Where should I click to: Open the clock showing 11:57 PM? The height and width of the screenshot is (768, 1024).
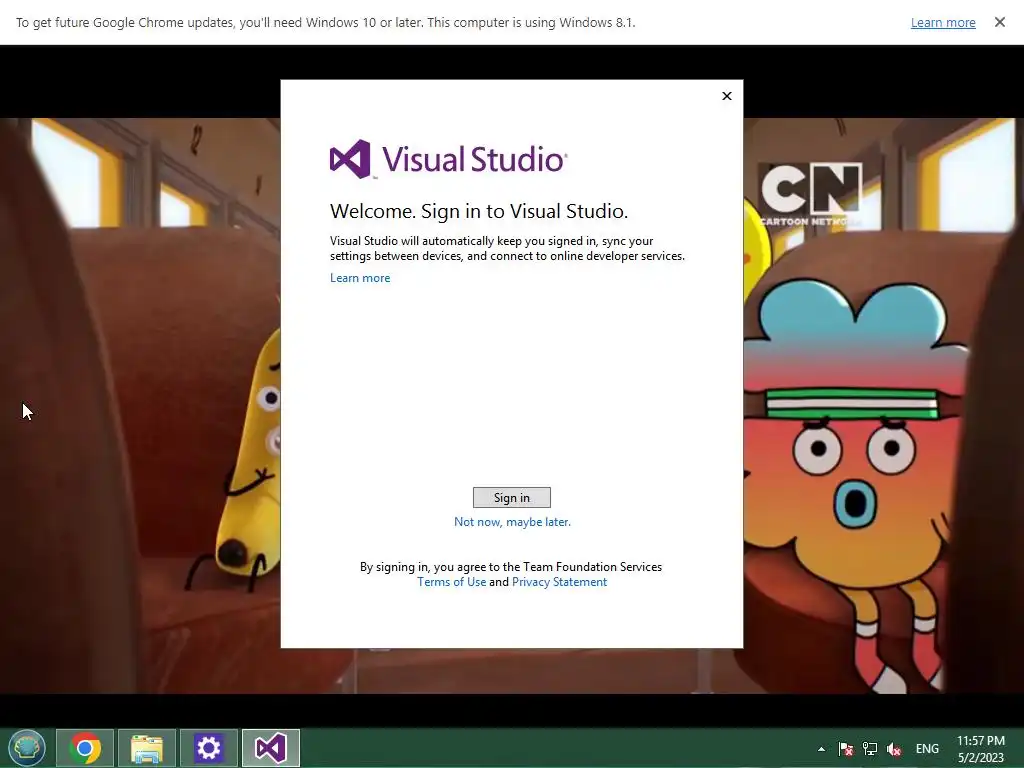(981, 749)
